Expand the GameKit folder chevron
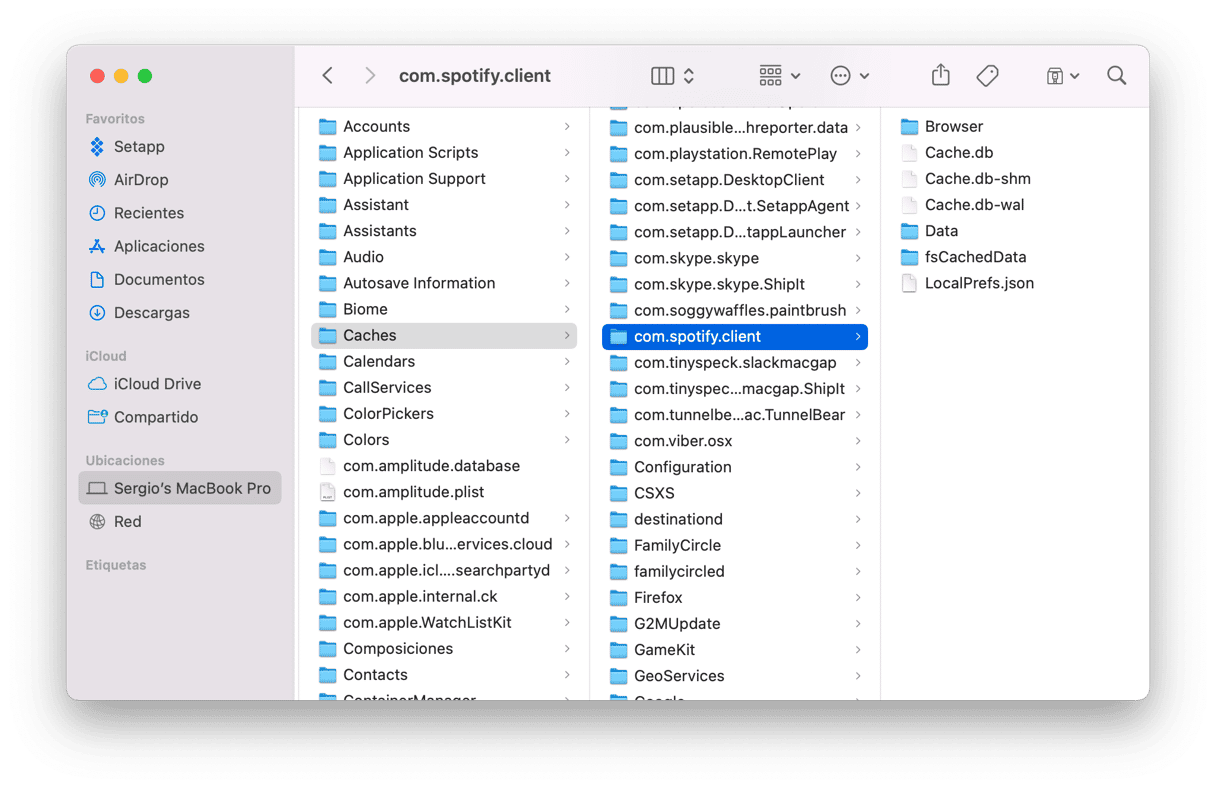The image size is (1216, 788). (x=858, y=650)
